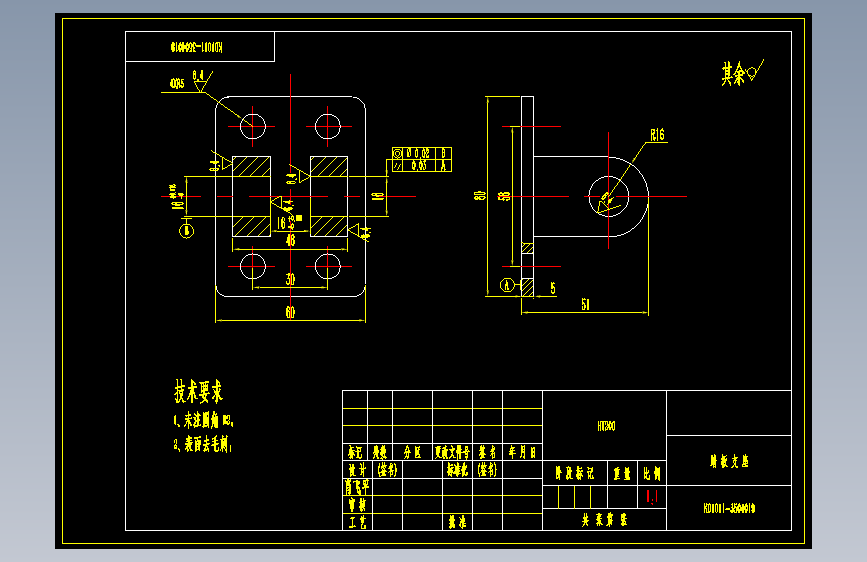This screenshot has height=562, width=867.
Task: Click the mirrored drawing number box at top-left
Action: click(200, 47)
